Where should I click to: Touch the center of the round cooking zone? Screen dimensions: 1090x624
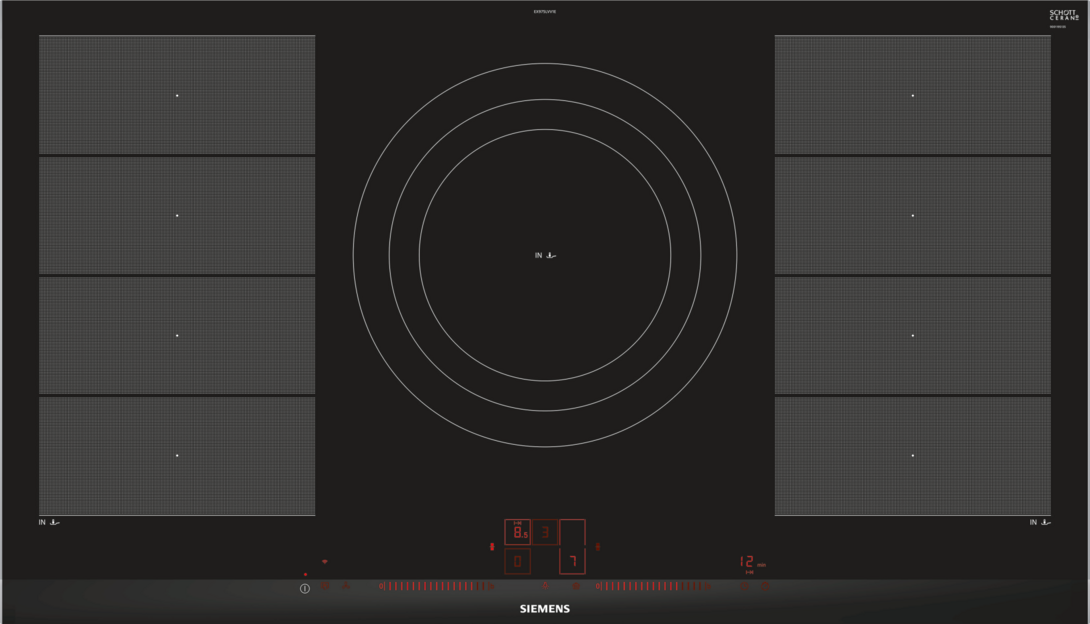(x=545, y=255)
